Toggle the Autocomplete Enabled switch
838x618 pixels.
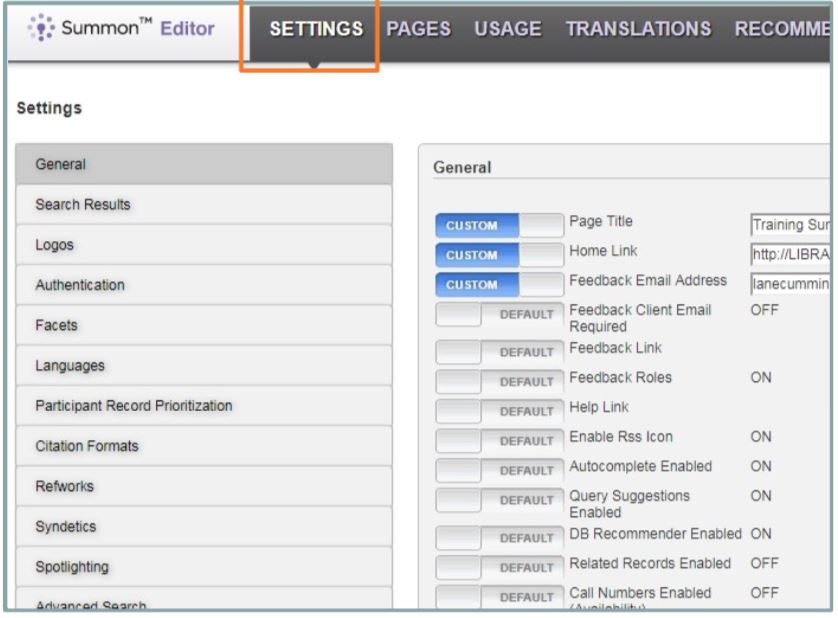[499, 470]
